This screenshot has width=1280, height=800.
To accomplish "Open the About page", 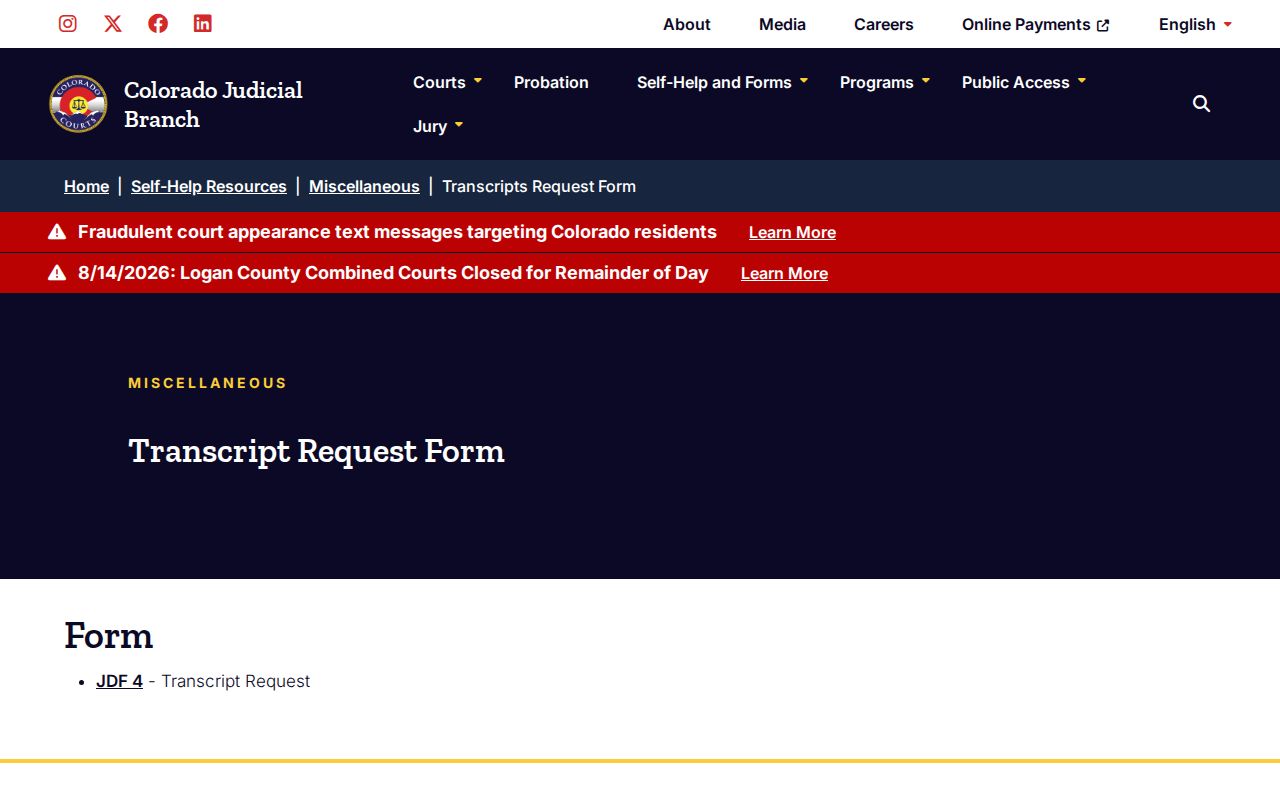I will [x=687, y=24].
